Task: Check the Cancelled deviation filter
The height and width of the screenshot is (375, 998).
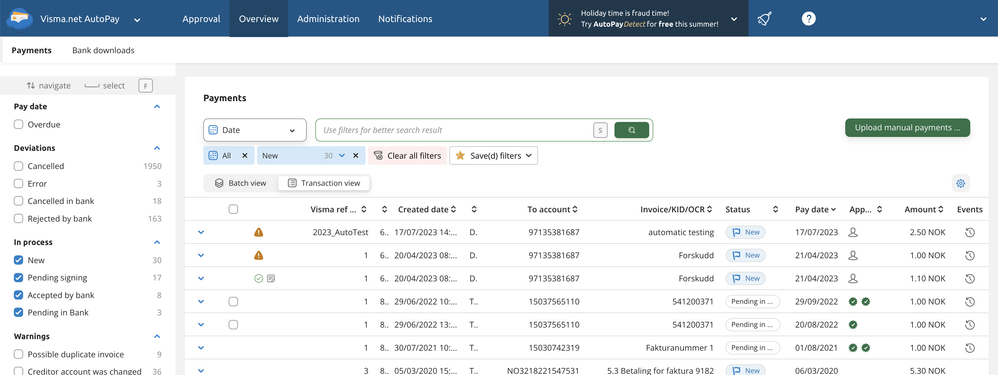Action: pos(18,166)
